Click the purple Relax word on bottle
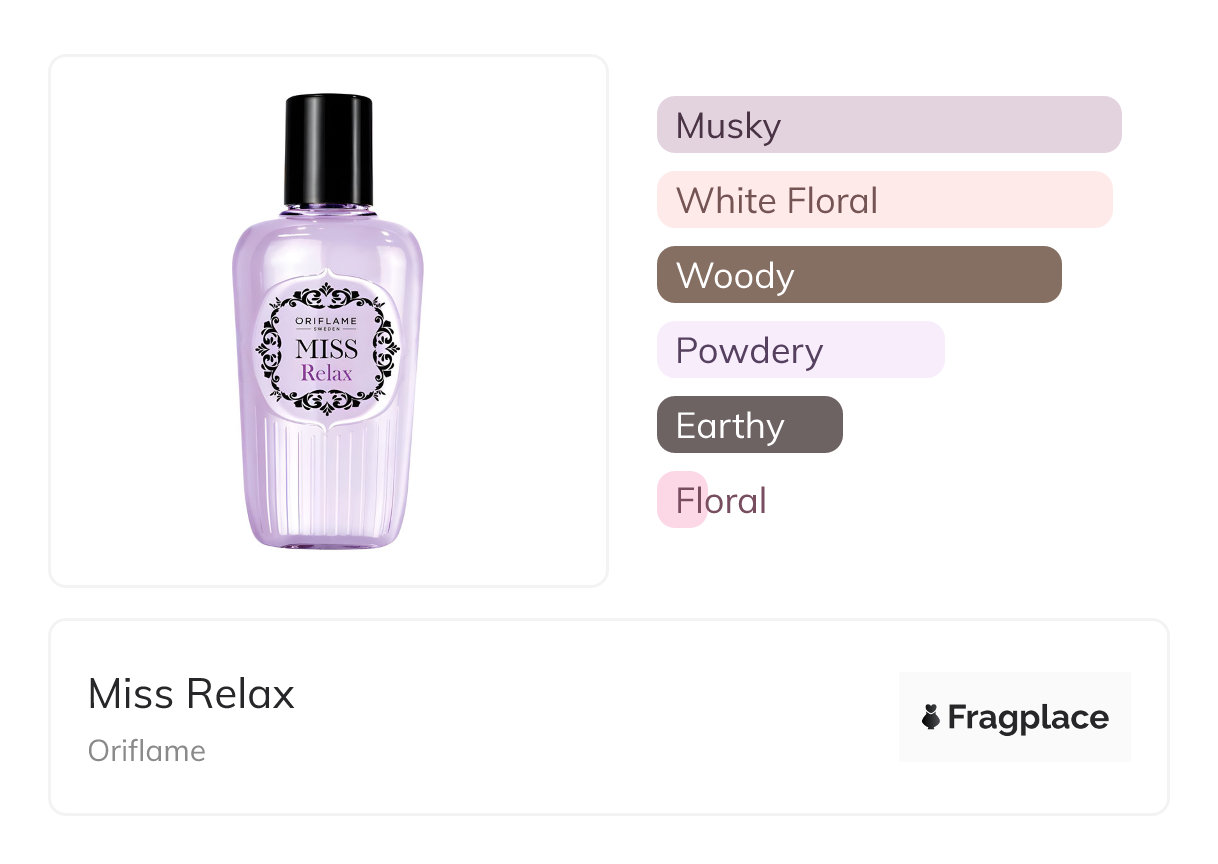Viewport: 1218px width, 864px height. [x=327, y=374]
